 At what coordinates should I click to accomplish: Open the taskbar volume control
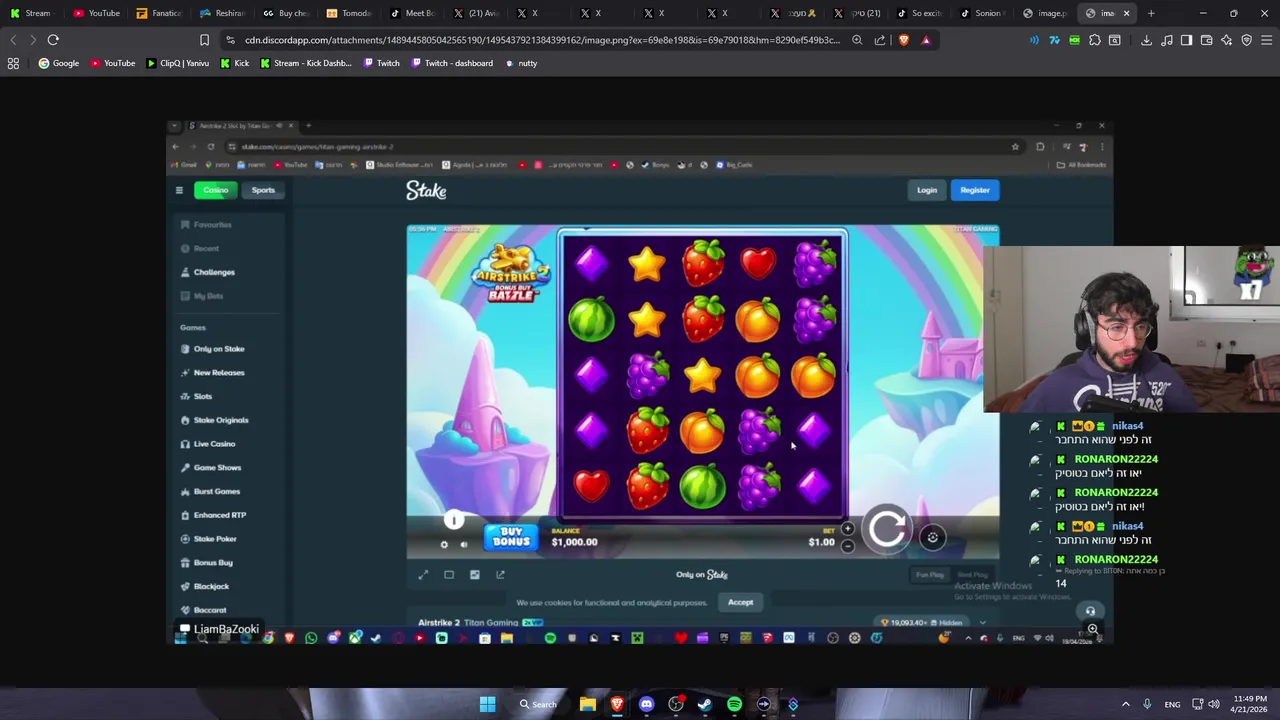point(1213,704)
